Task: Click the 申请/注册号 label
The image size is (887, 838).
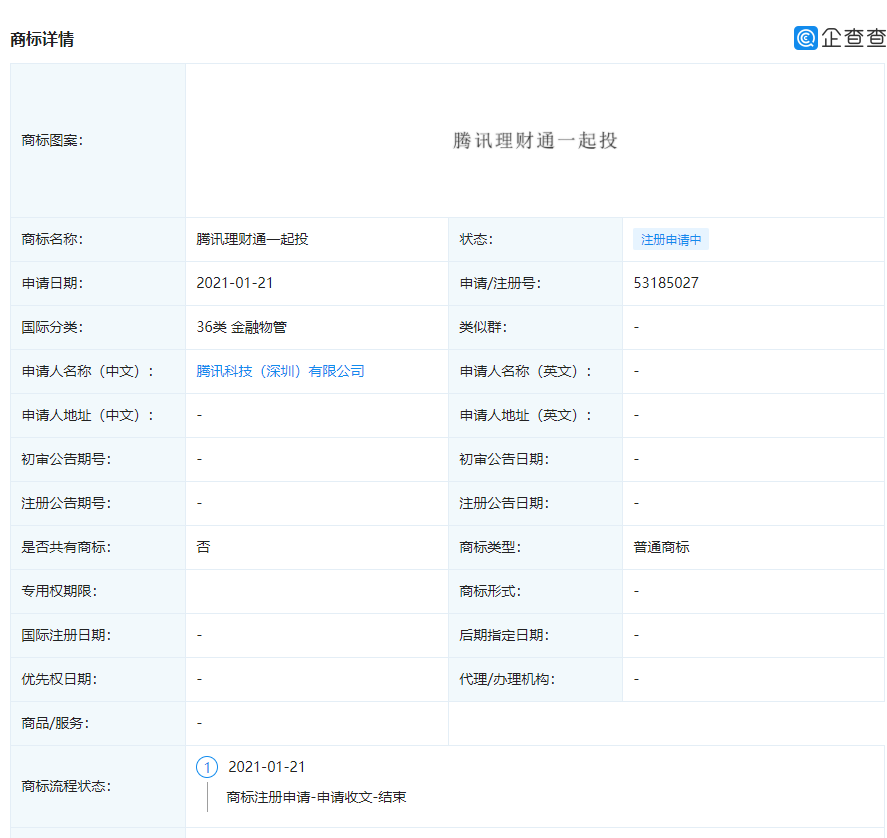Action: (500, 283)
